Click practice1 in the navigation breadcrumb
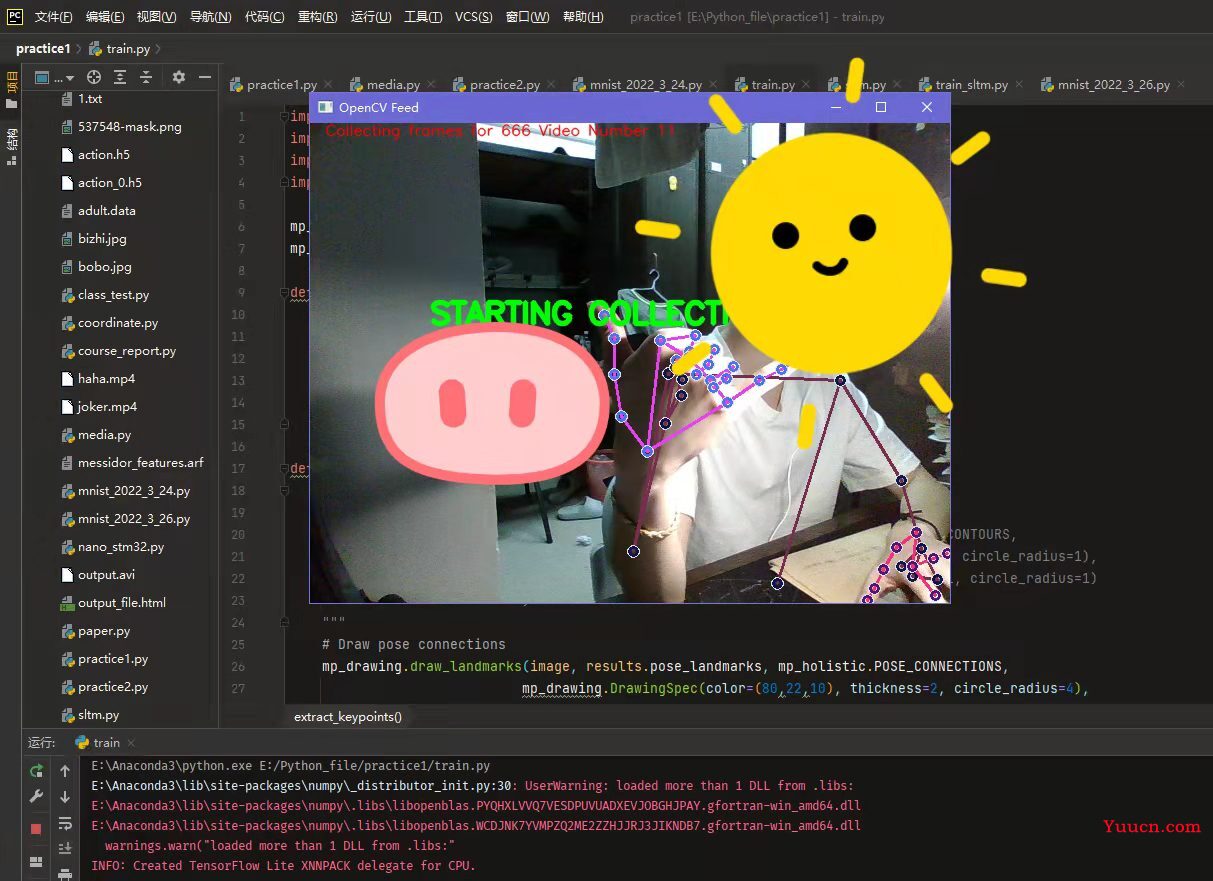The height and width of the screenshot is (881, 1213). click(43, 48)
